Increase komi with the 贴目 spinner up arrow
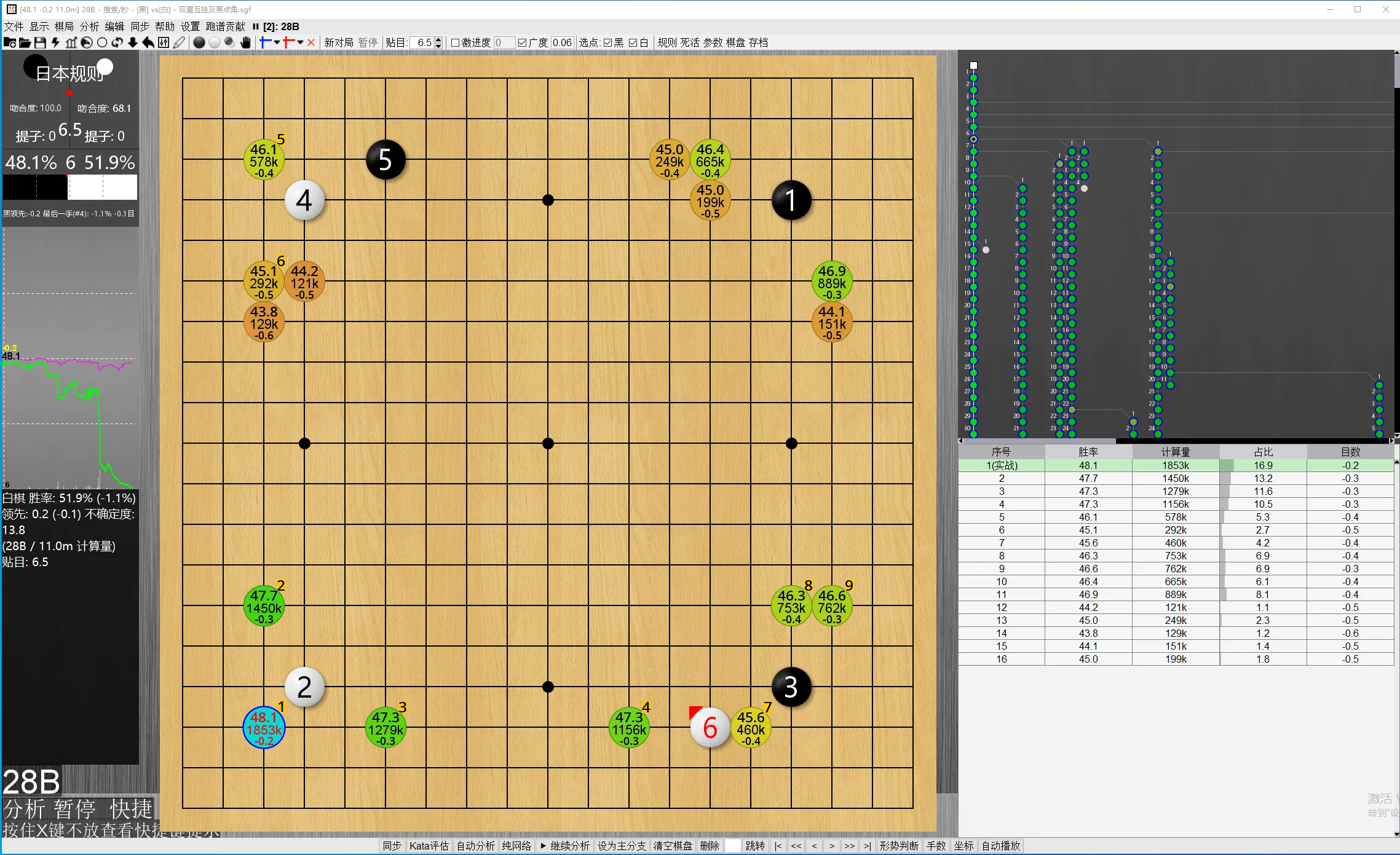The image size is (1400, 855). tap(438, 39)
